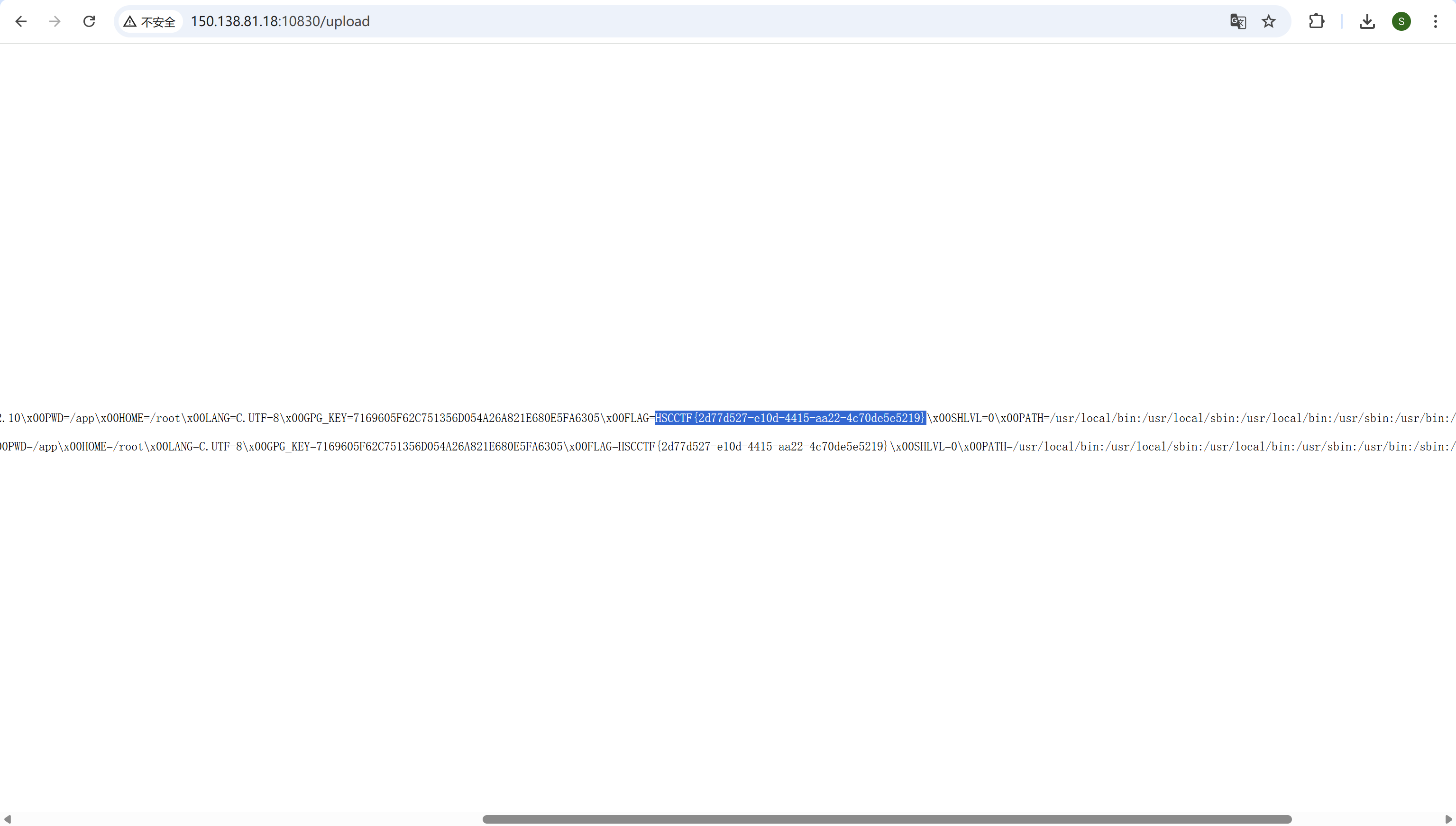This screenshot has width=1456, height=826.
Task: Reload the current upload page
Action: pos(89,21)
